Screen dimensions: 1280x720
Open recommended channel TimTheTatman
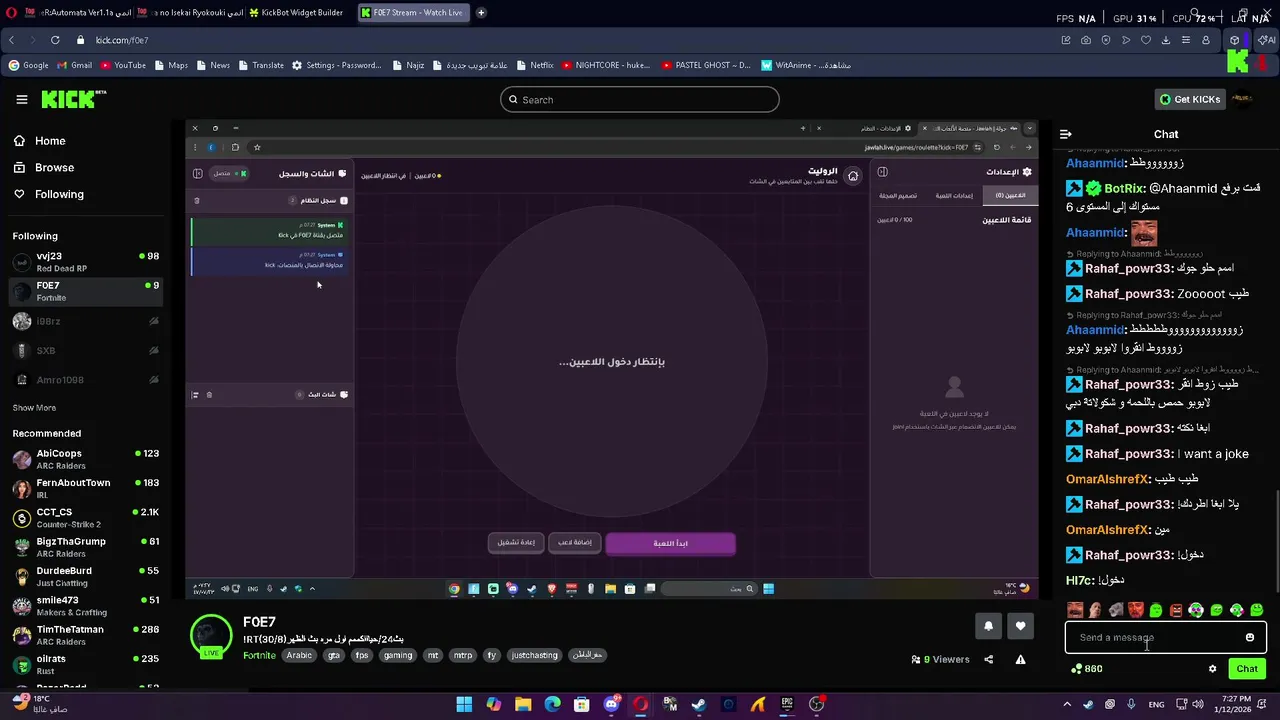[x=85, y=635]
